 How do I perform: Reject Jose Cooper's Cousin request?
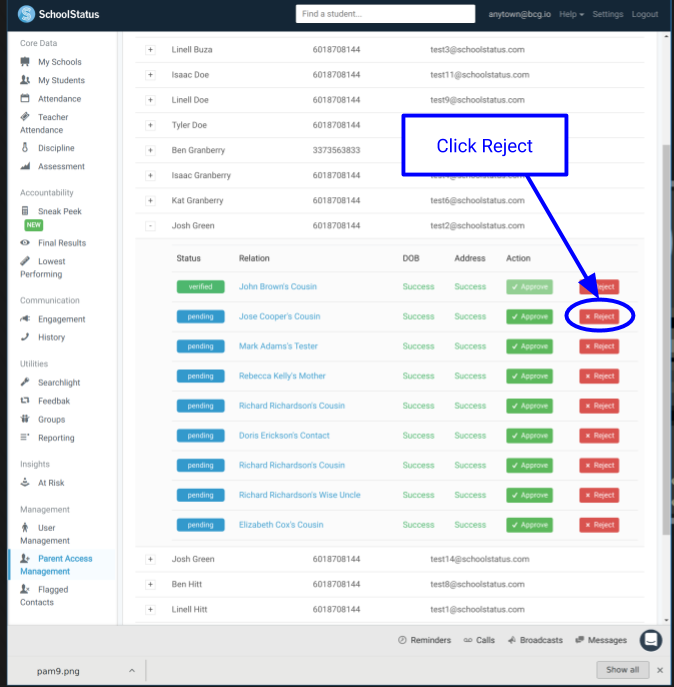[599, 316]
